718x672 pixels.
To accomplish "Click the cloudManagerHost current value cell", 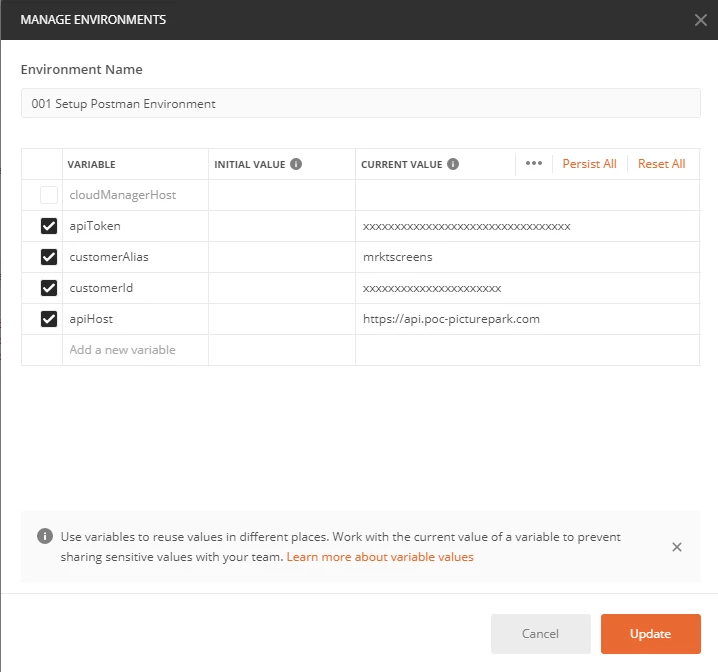I will [x=528, y=195].
